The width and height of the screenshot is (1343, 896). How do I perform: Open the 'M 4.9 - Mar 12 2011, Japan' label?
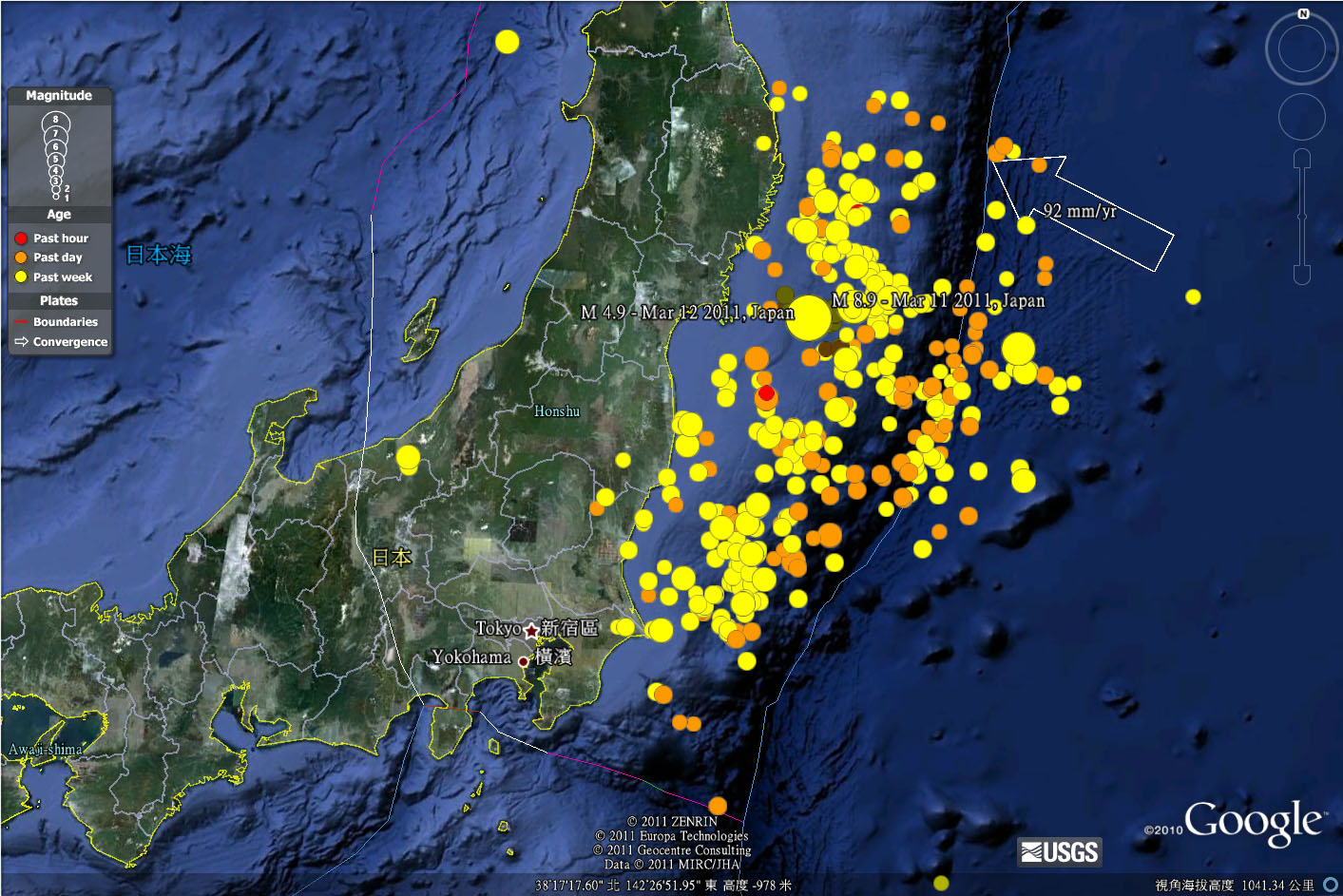pos(686,313)
